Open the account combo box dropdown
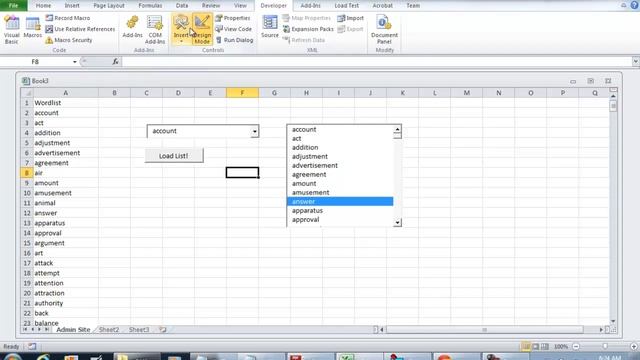Screen dimensions: 640x360 coord(255,131)
